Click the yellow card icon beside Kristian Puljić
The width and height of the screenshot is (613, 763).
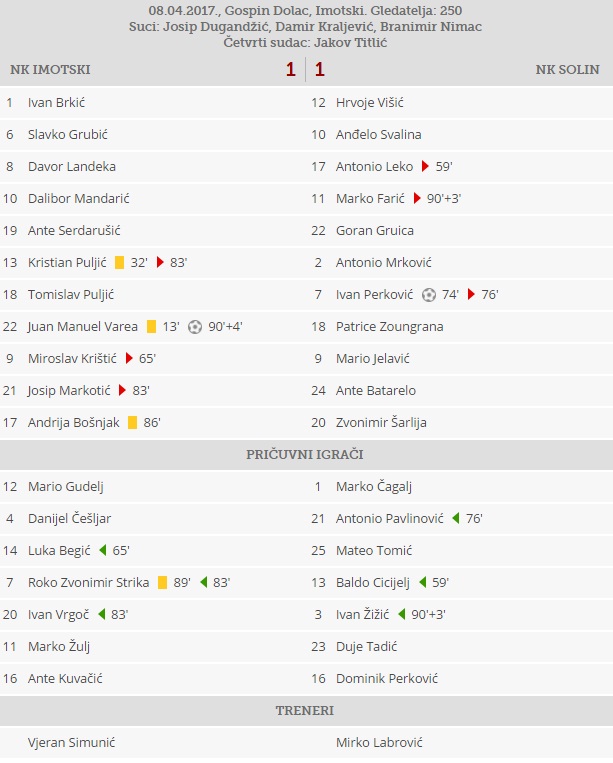[x=119, y=262]
